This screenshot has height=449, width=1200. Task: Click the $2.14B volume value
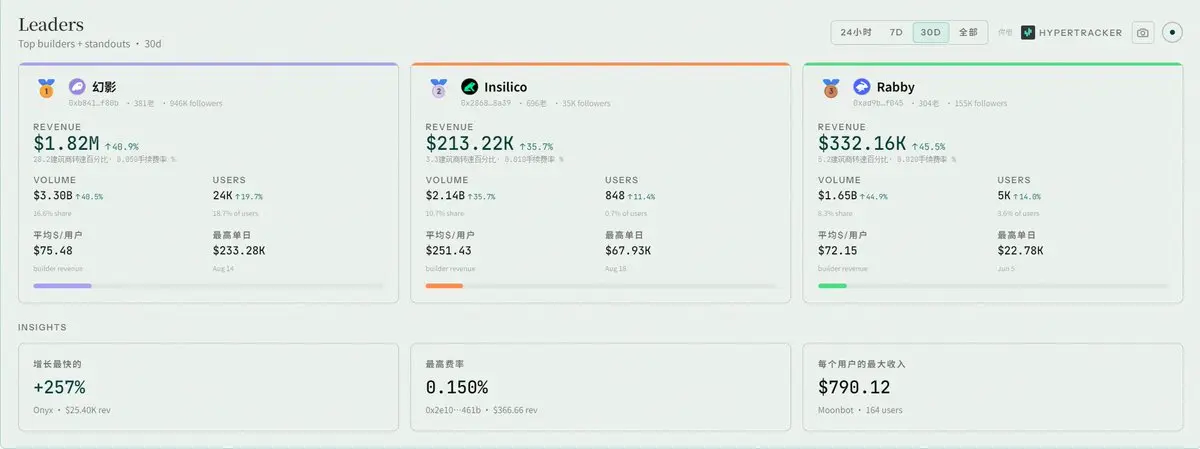pyautogui.click(x=445, y=196)
